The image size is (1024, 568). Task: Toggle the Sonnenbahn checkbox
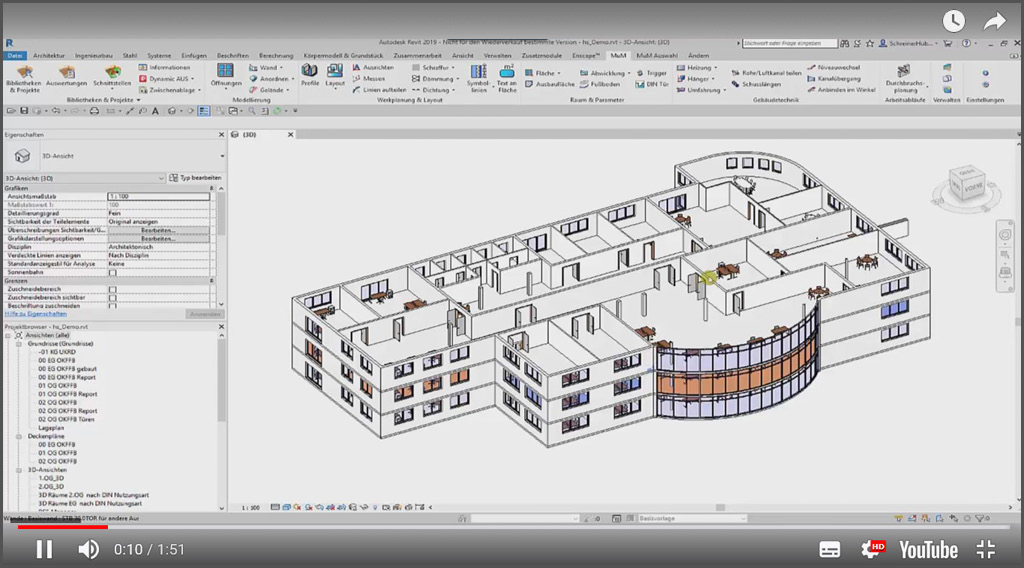click(x=112, y=272)
